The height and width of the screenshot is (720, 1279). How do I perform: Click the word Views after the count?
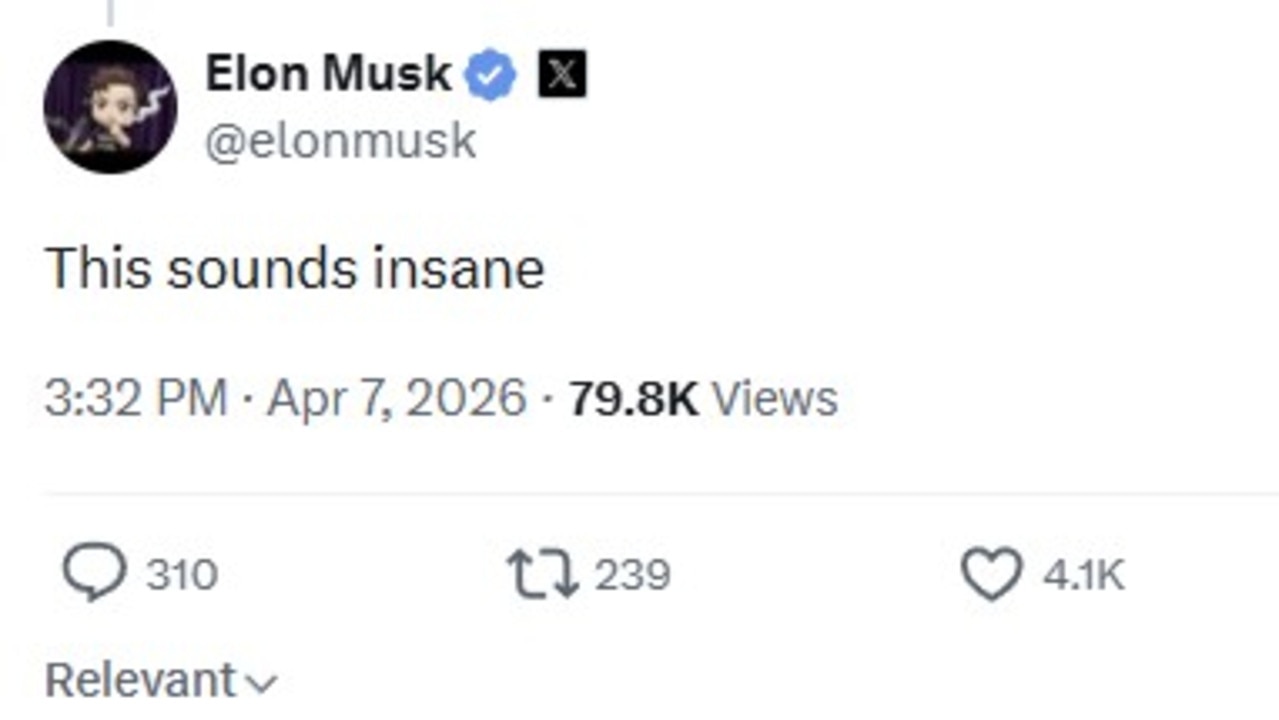tap(774, 398)
